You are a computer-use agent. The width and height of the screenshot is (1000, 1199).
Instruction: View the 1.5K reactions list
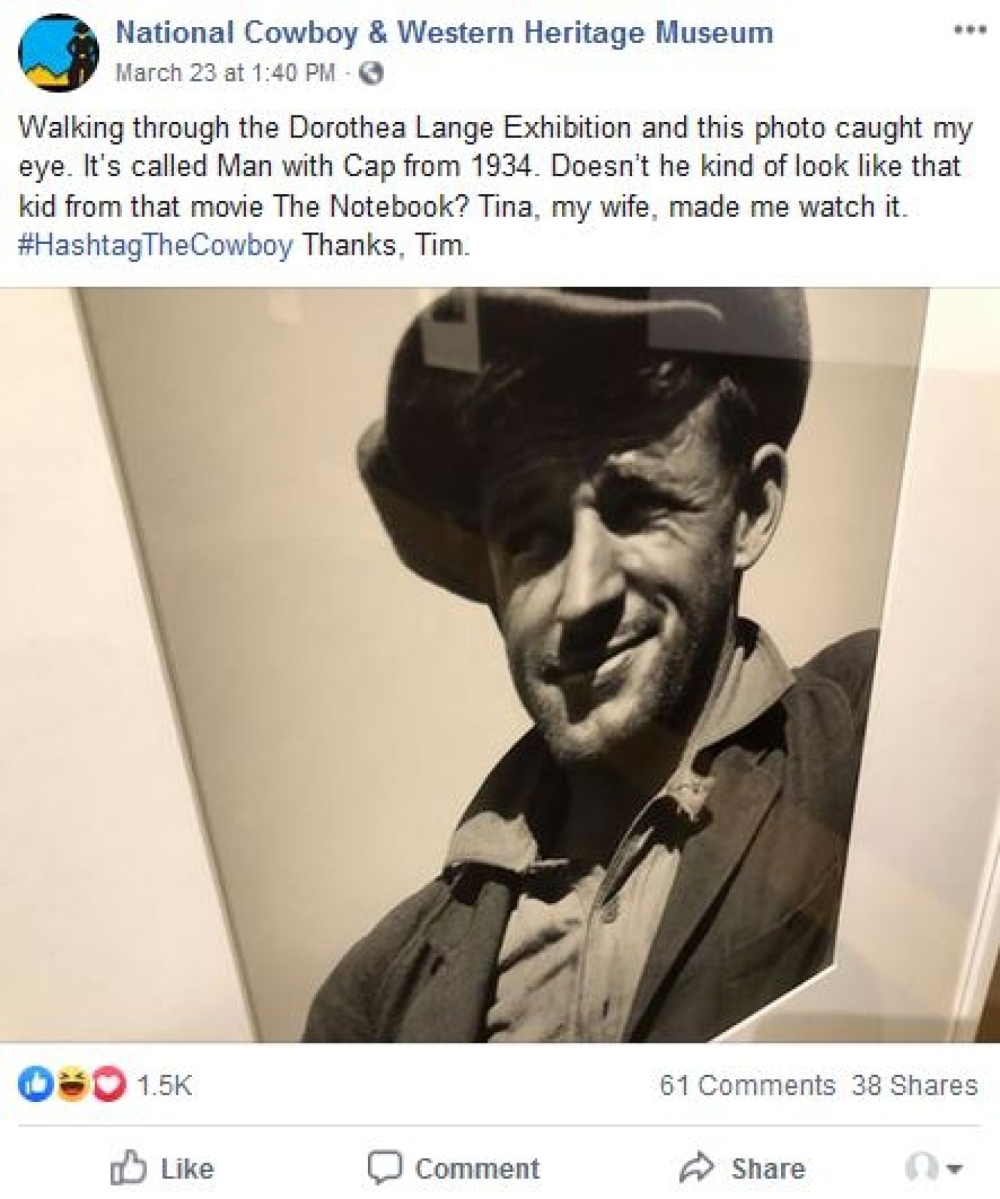pyautogui.click(x=165, y=1084)
